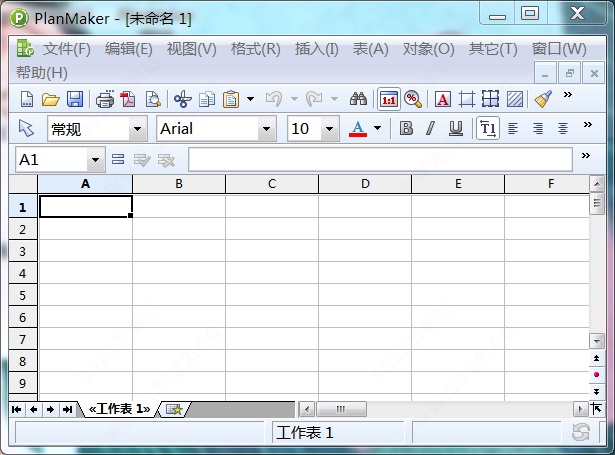
Task: Jump to the first sheet tab
Action: pyautogui.click(x=16, y=410)
